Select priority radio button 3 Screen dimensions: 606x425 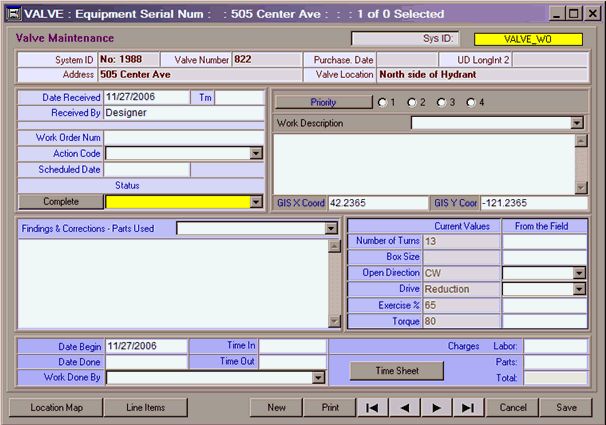(x=441, y=102)
